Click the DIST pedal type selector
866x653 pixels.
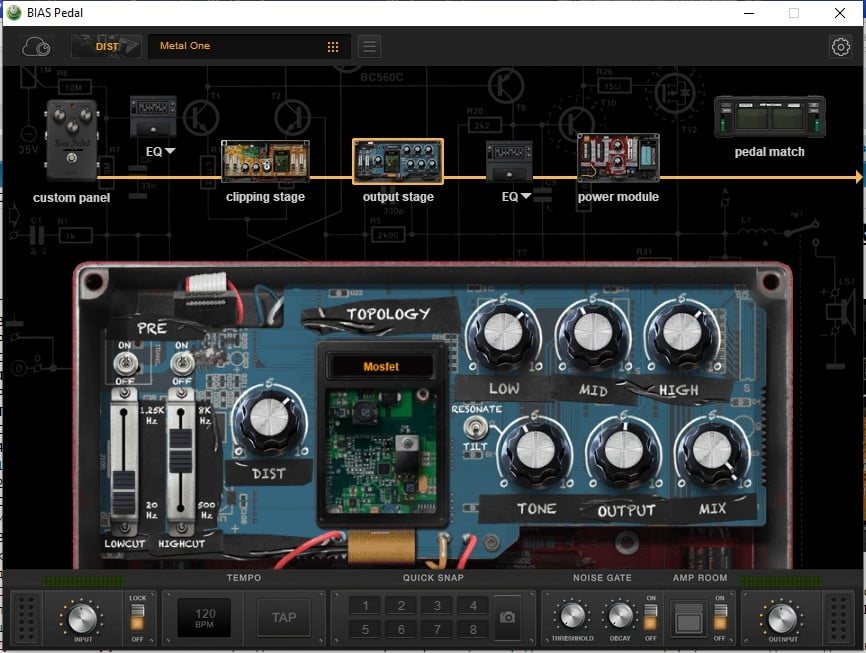pyautogui.click(x=106, y=47)
